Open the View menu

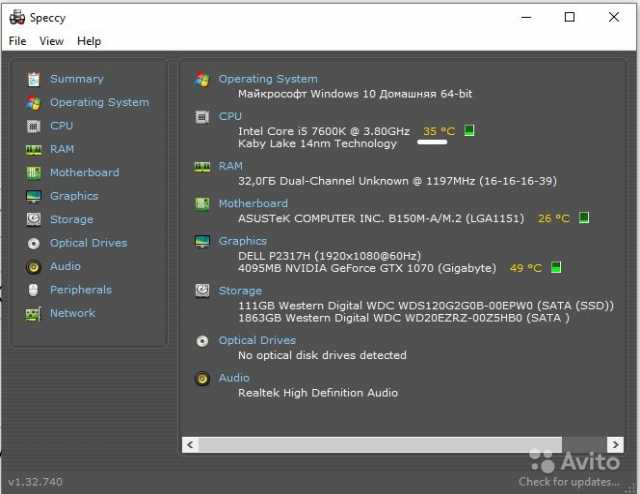click(x=51, y=41)
